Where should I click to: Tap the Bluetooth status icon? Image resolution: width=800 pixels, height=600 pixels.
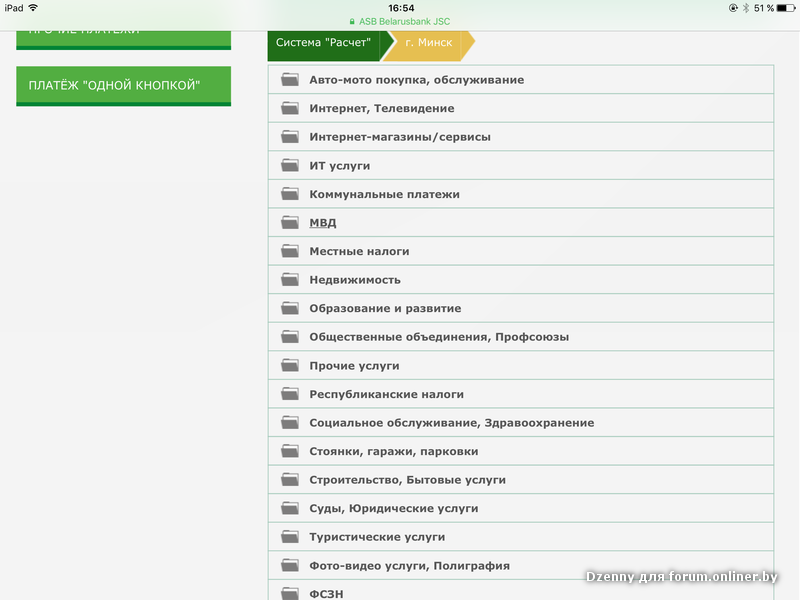click(745, 8)
